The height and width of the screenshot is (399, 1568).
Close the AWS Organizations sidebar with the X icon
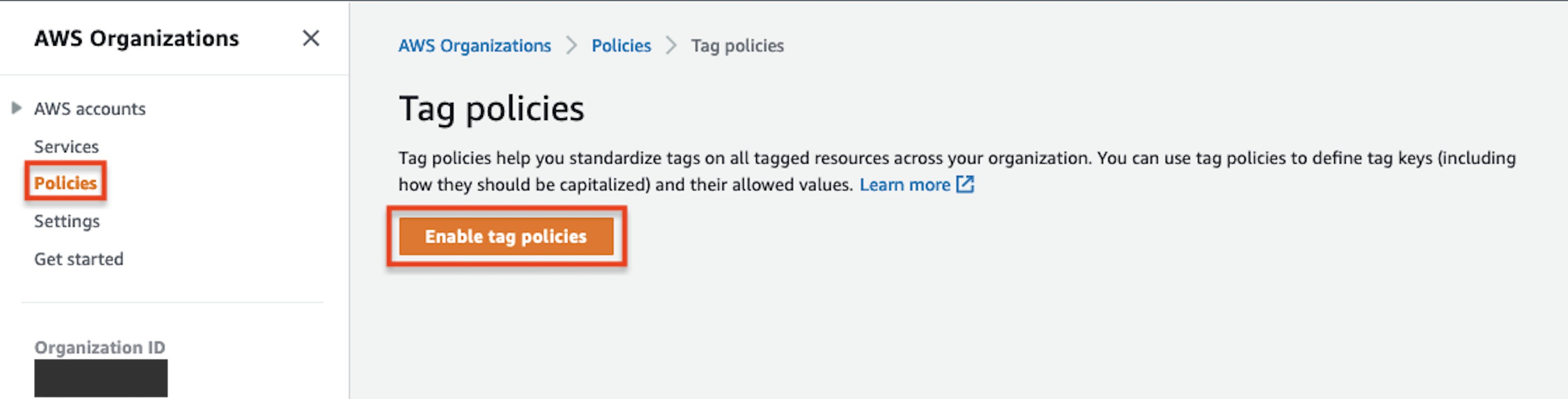311,38
